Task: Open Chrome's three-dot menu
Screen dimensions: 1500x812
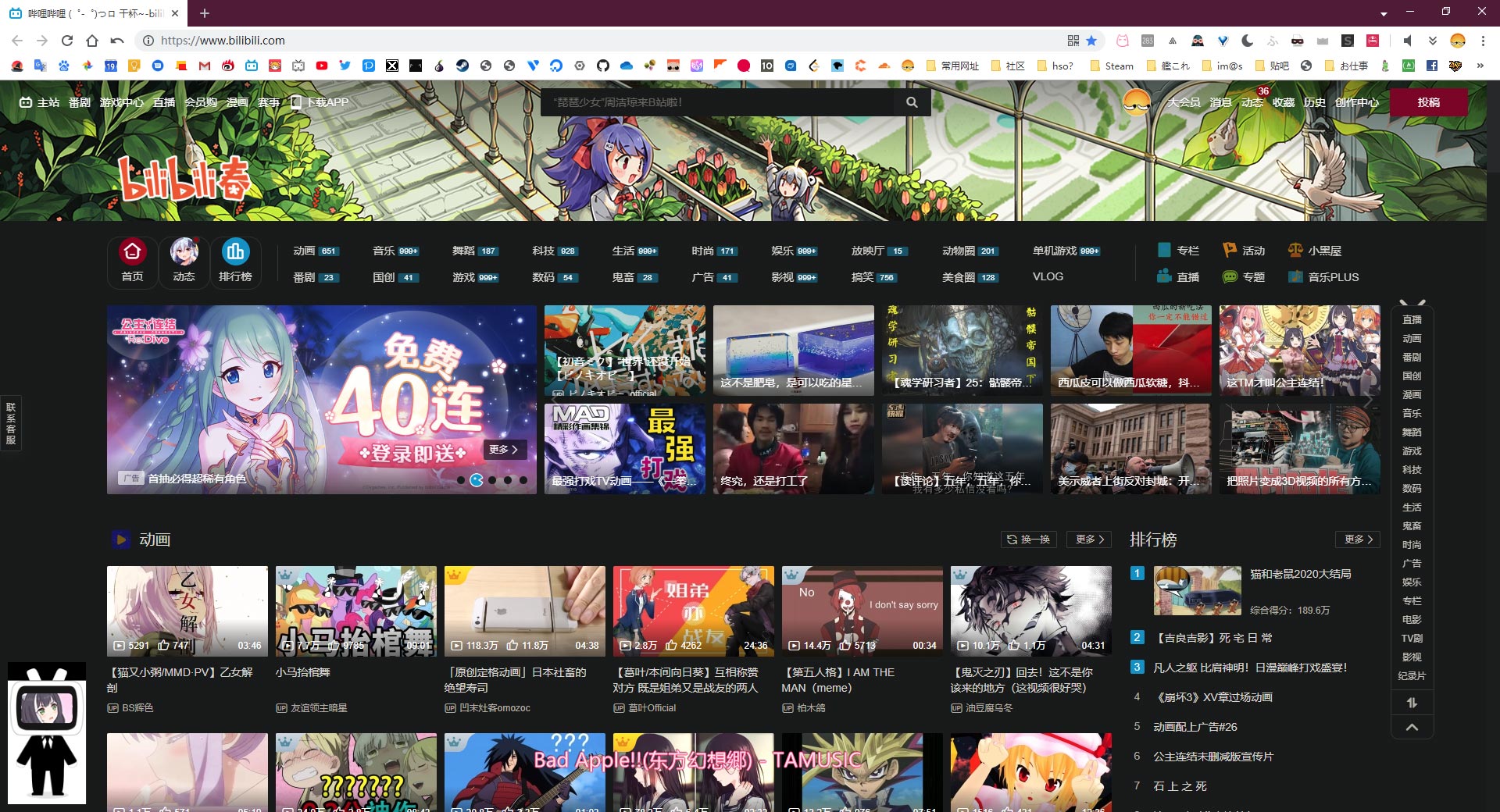Action: [x=1483, y=41]
